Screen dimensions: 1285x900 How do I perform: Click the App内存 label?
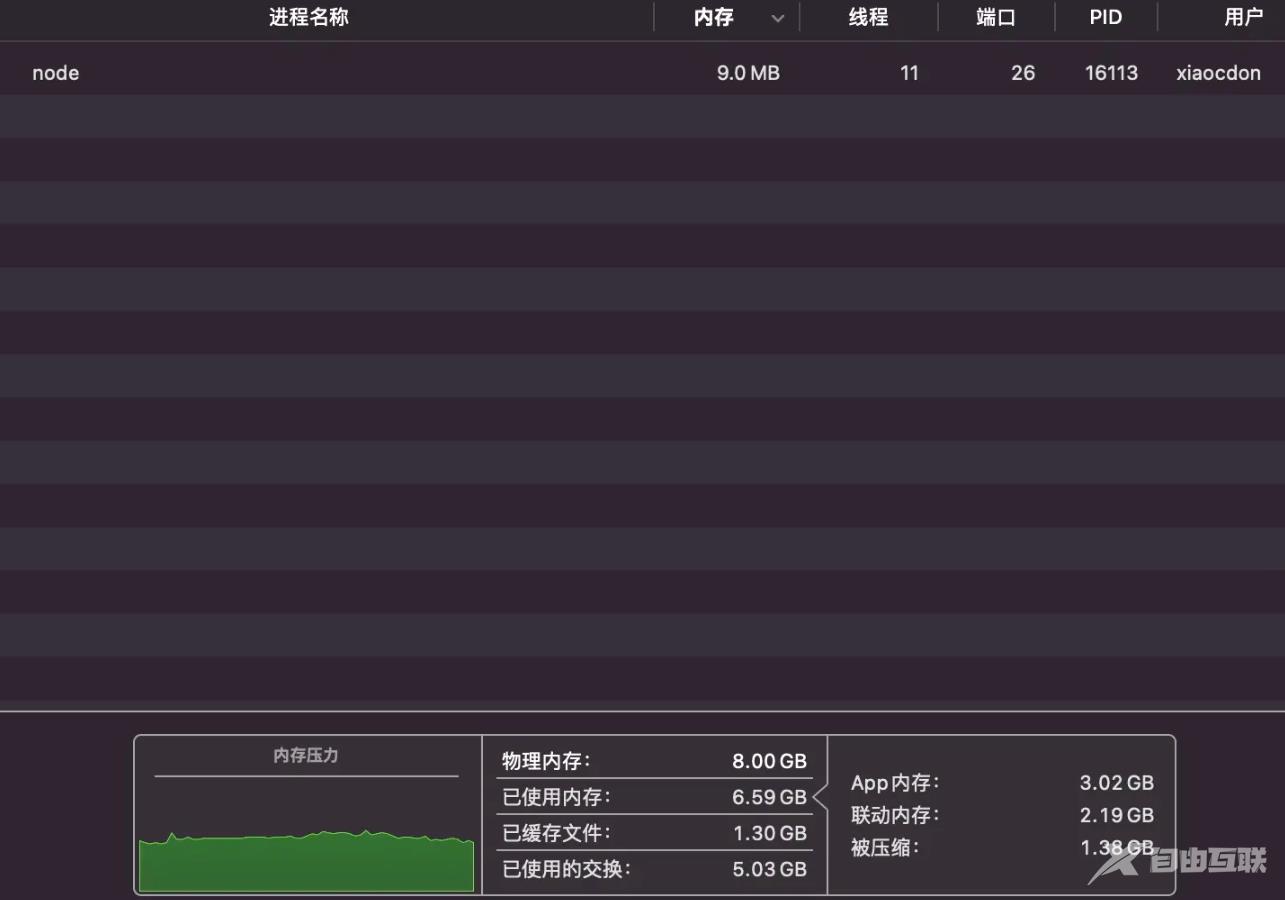895,783
